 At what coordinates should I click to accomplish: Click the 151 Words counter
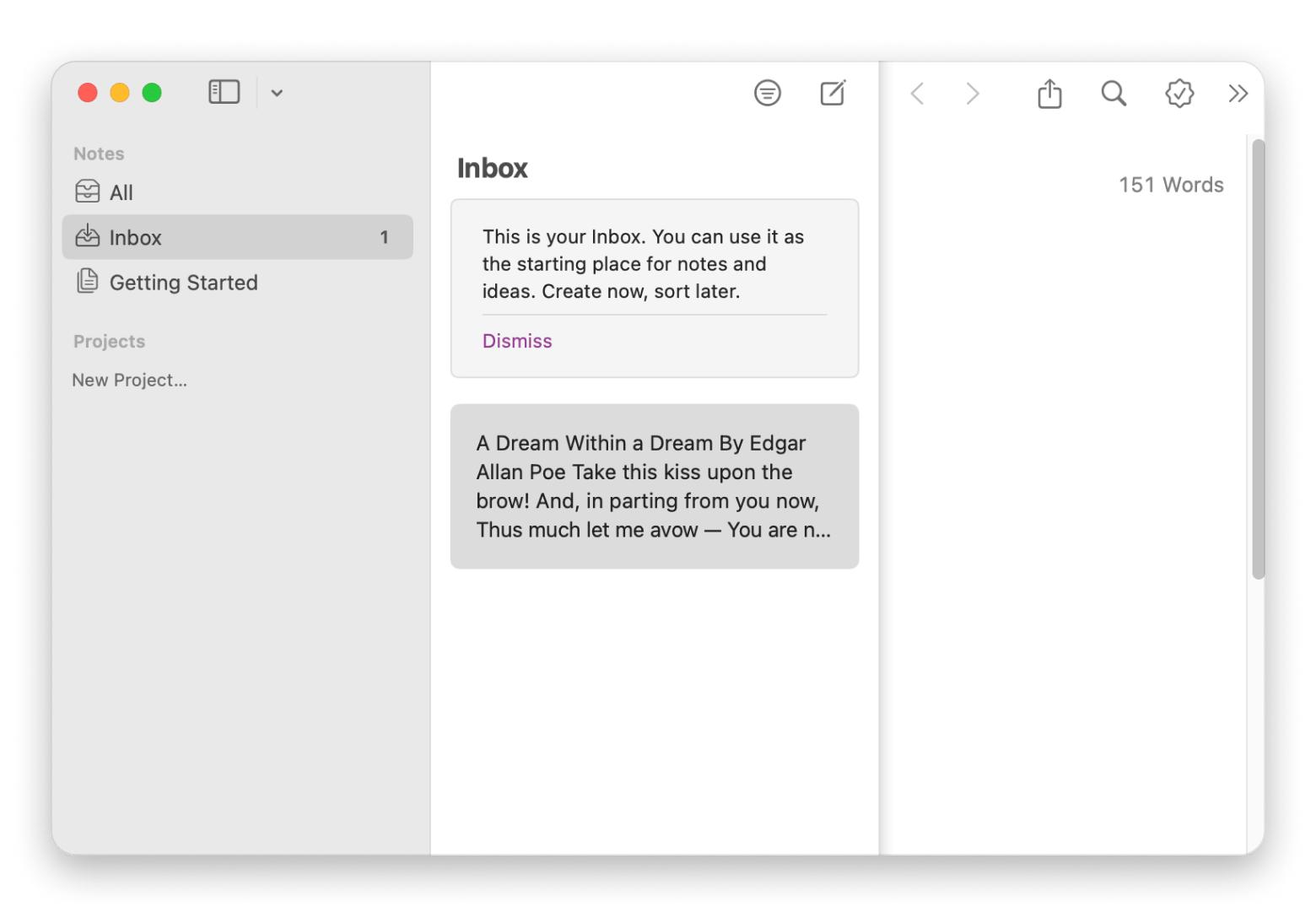click(1171, 185)
